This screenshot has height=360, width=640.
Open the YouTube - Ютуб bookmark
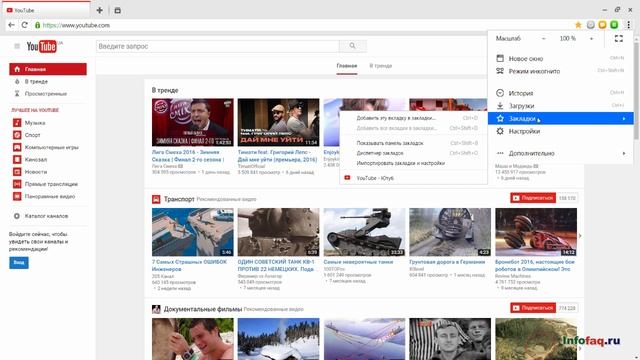413,178
